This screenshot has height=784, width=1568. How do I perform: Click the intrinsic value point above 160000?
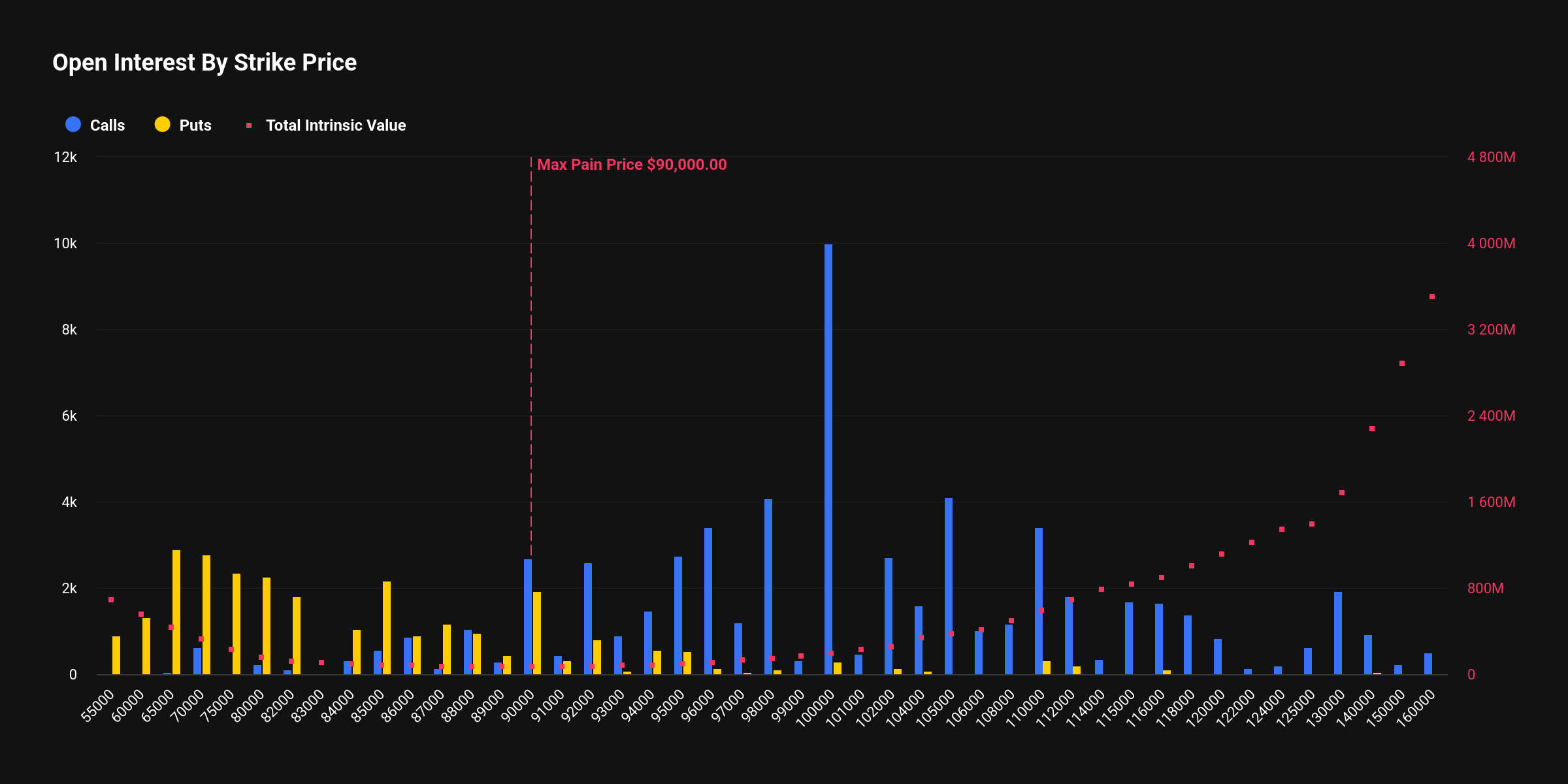pos(1432,297)
